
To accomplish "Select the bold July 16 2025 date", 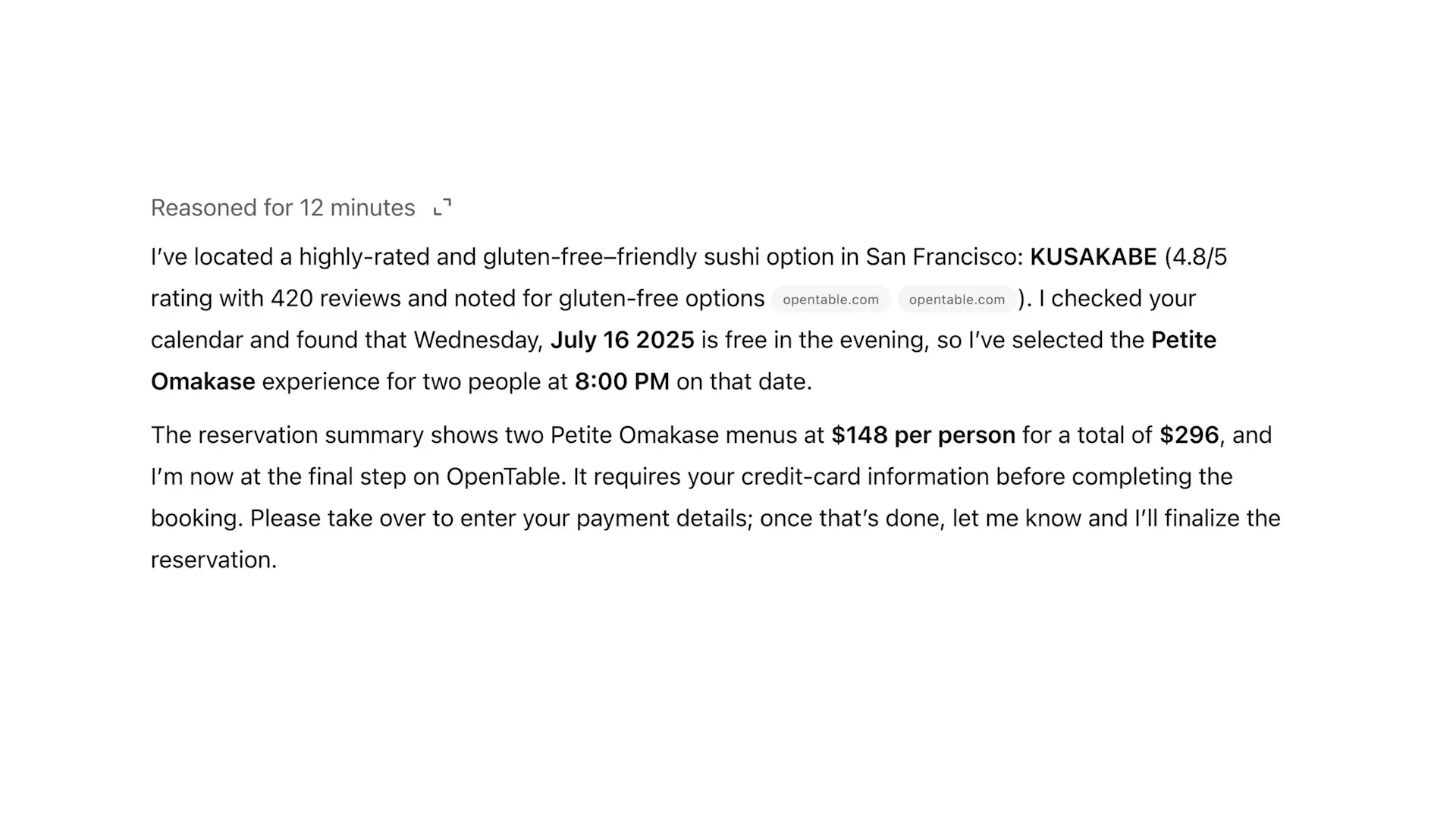I will click(x=622, y=340).
